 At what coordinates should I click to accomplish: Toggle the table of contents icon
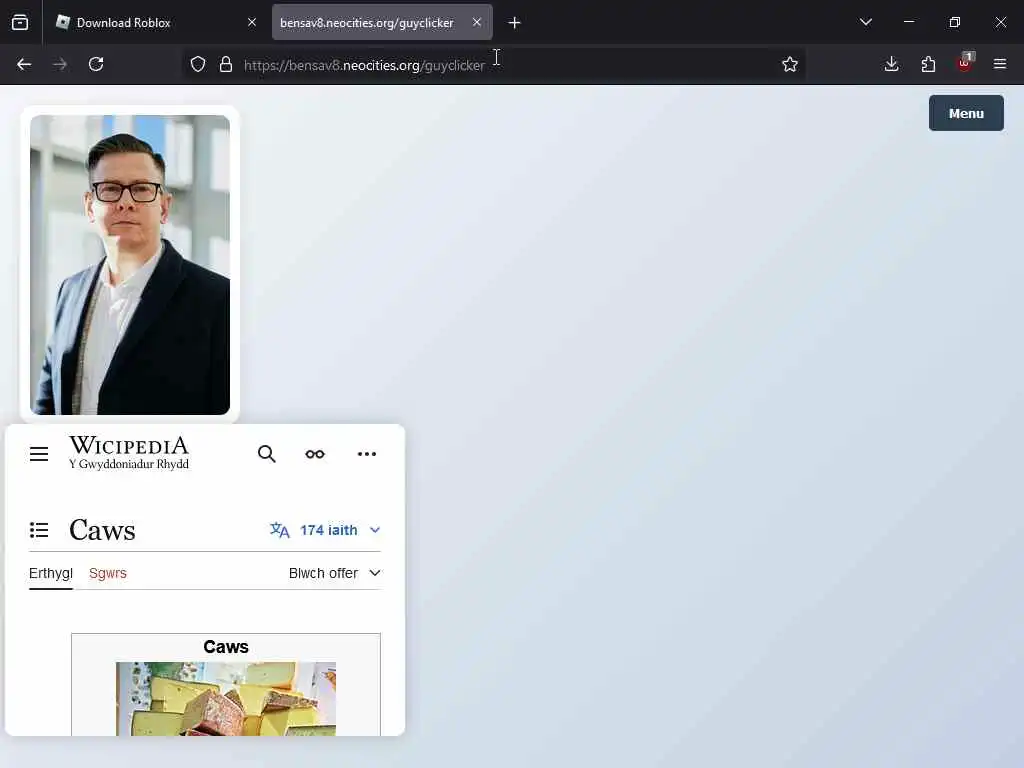click(x=39, y=530)
